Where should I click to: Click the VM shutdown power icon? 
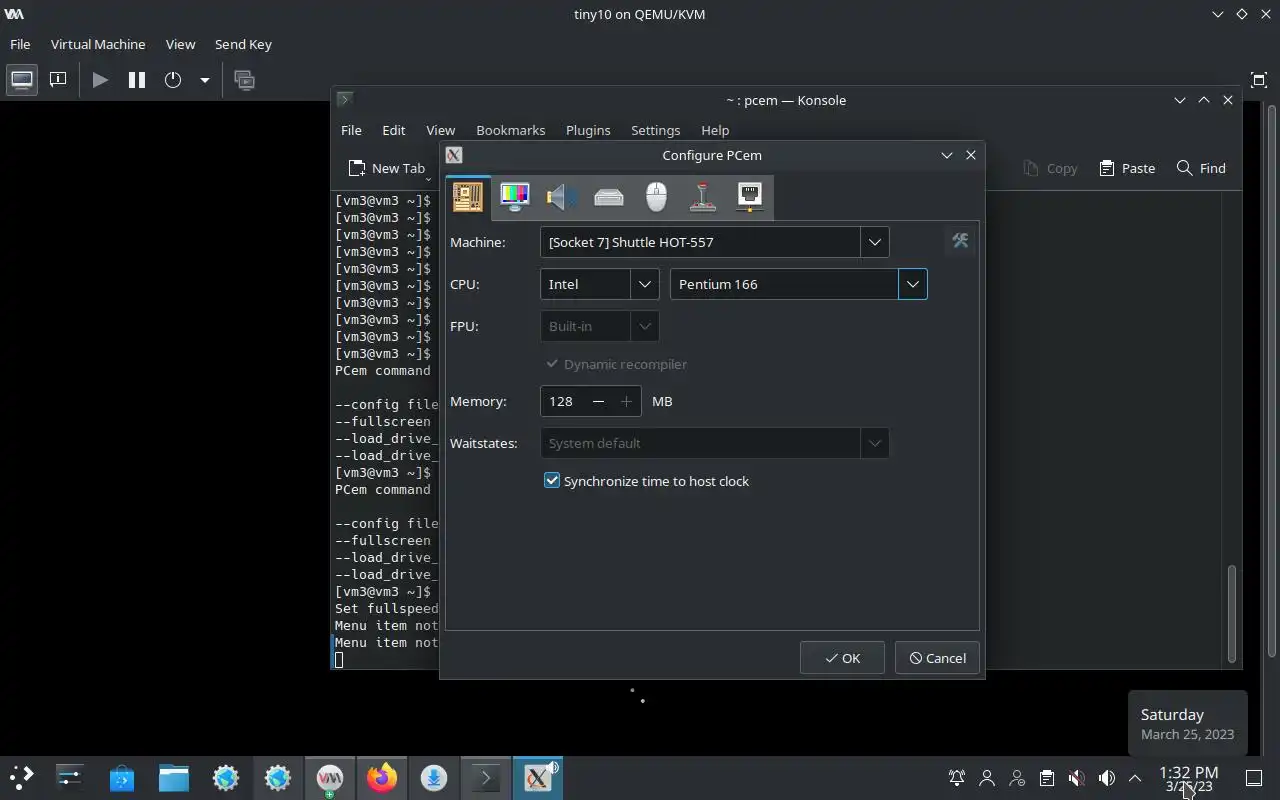[173, 80]
